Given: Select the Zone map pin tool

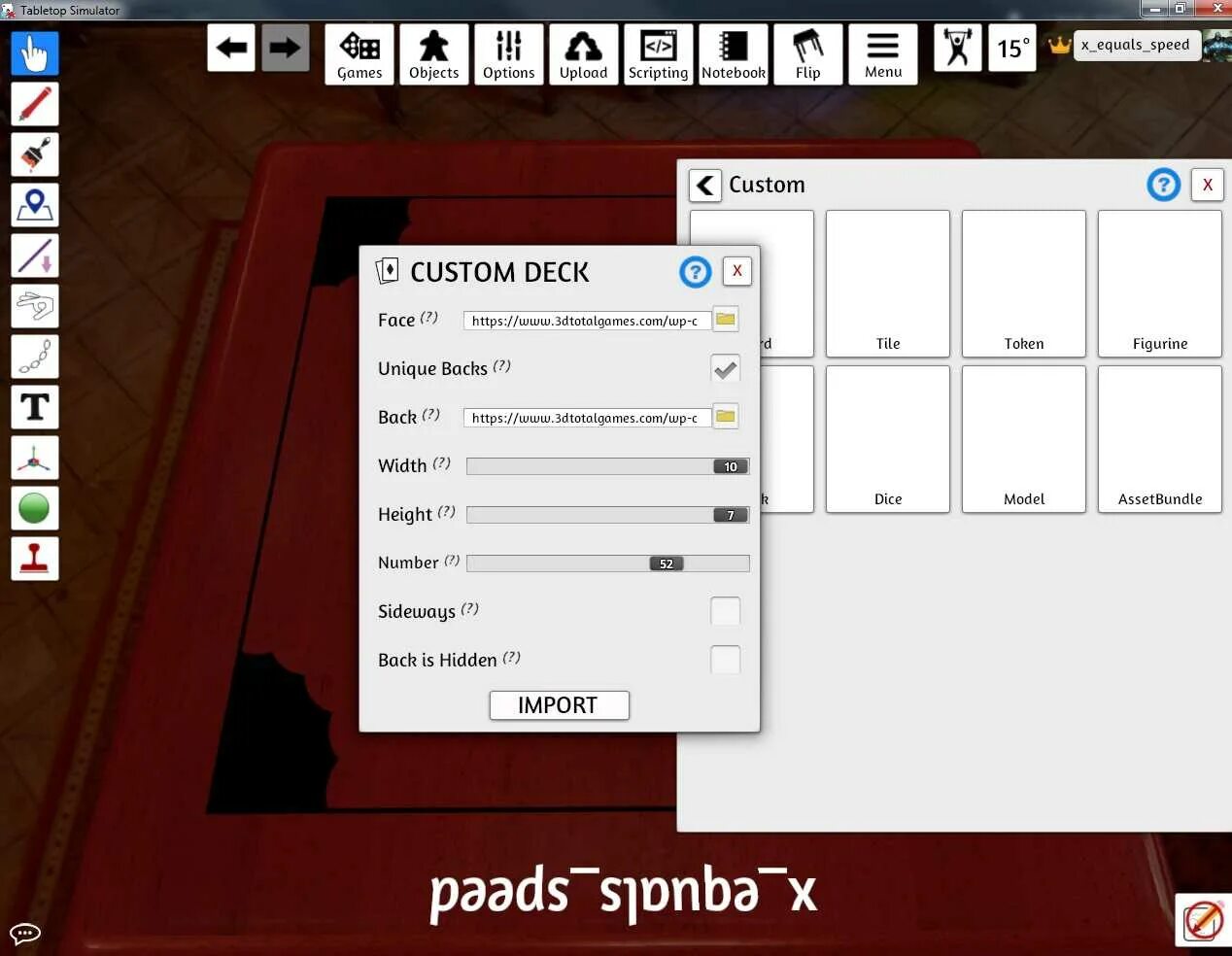Looking at the screenshot, I should click(35, 205).
